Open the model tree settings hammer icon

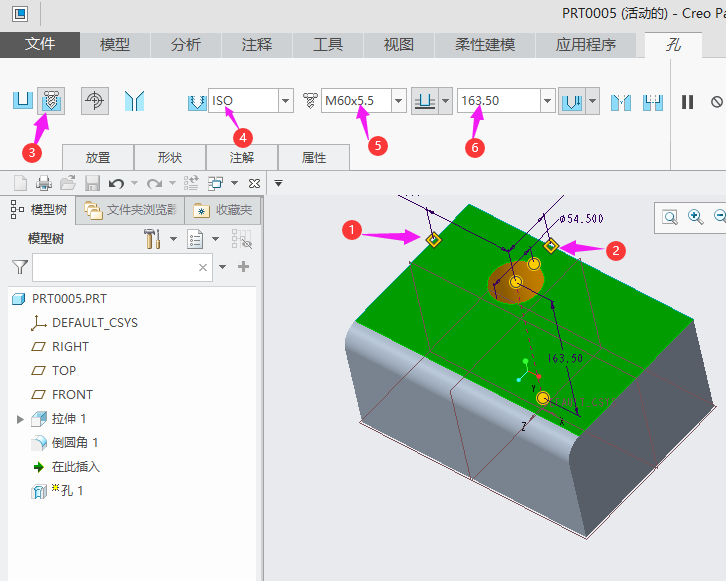tap(152, 239)
